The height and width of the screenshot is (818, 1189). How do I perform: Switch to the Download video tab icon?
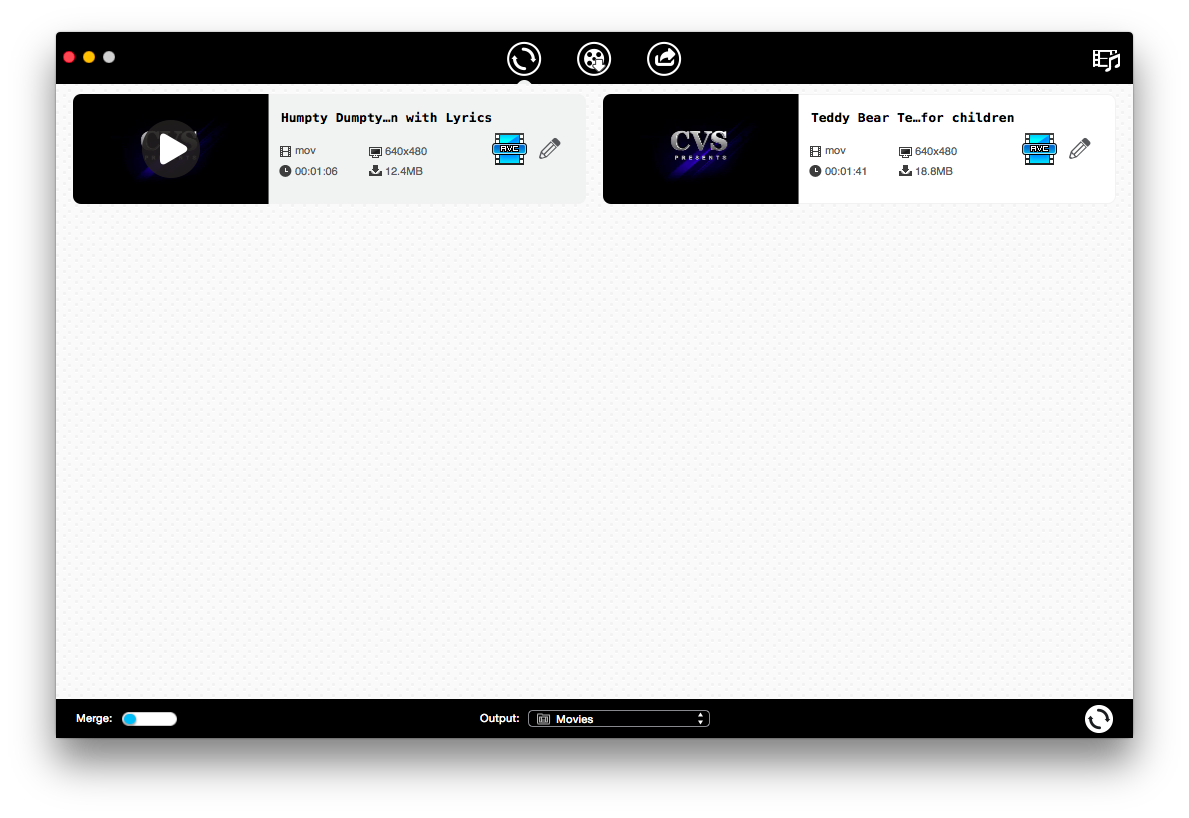click(594, 59)
